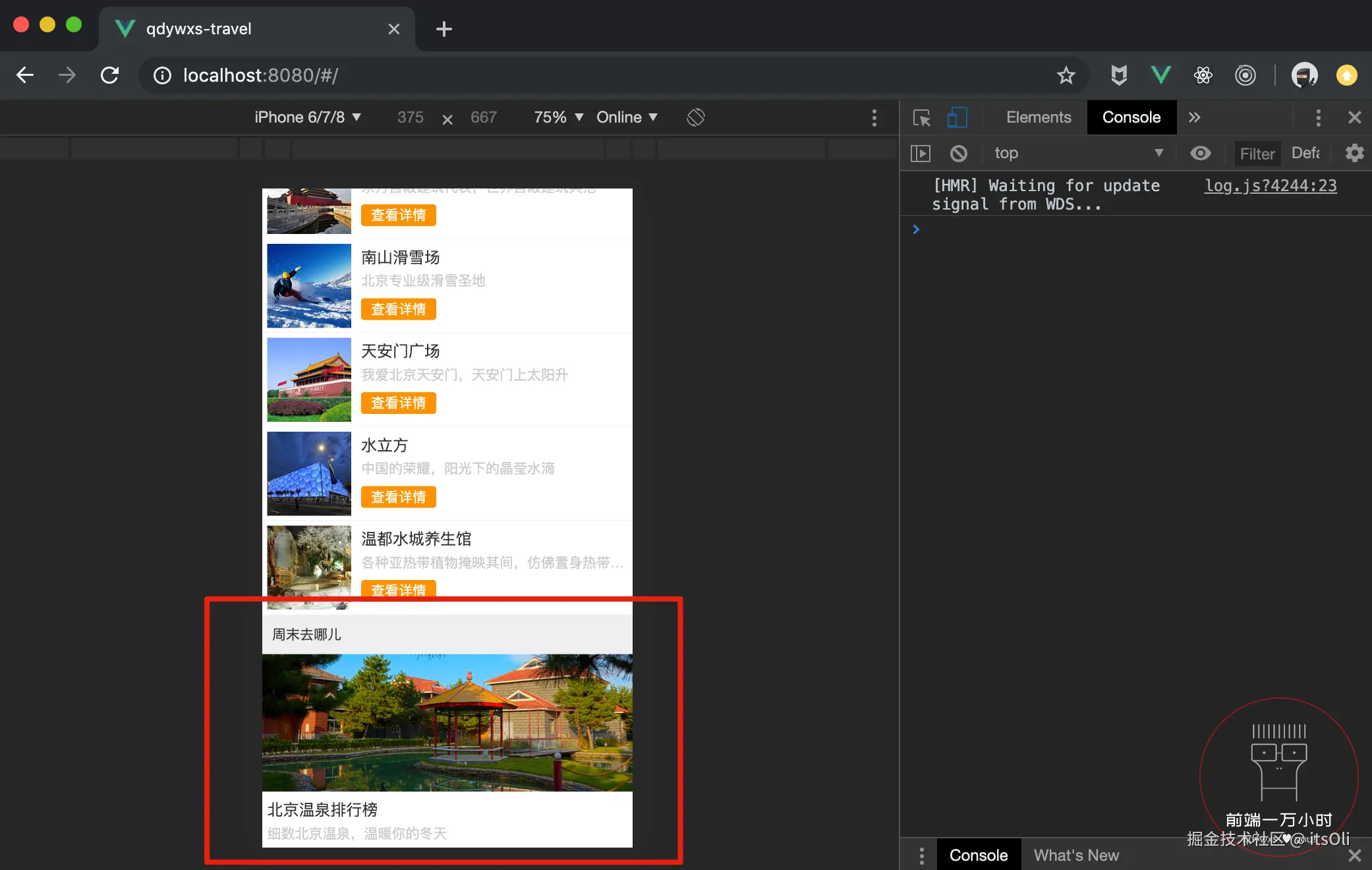
Task: Create a live expression with the eye
Action: click(x=1201, y=154)
